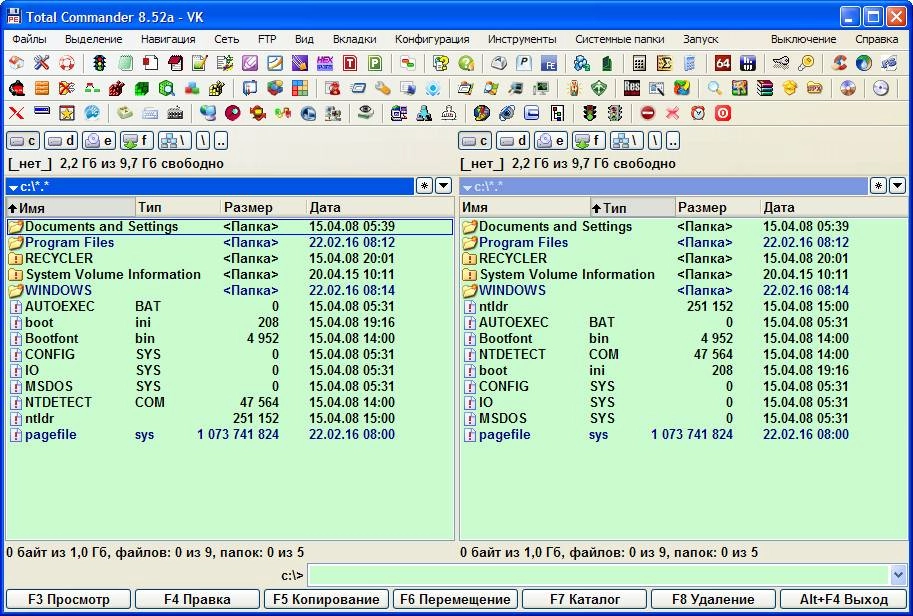Click F3 Просмотр button
Viewport: 913px width, 616px height.
click(69, 599)
